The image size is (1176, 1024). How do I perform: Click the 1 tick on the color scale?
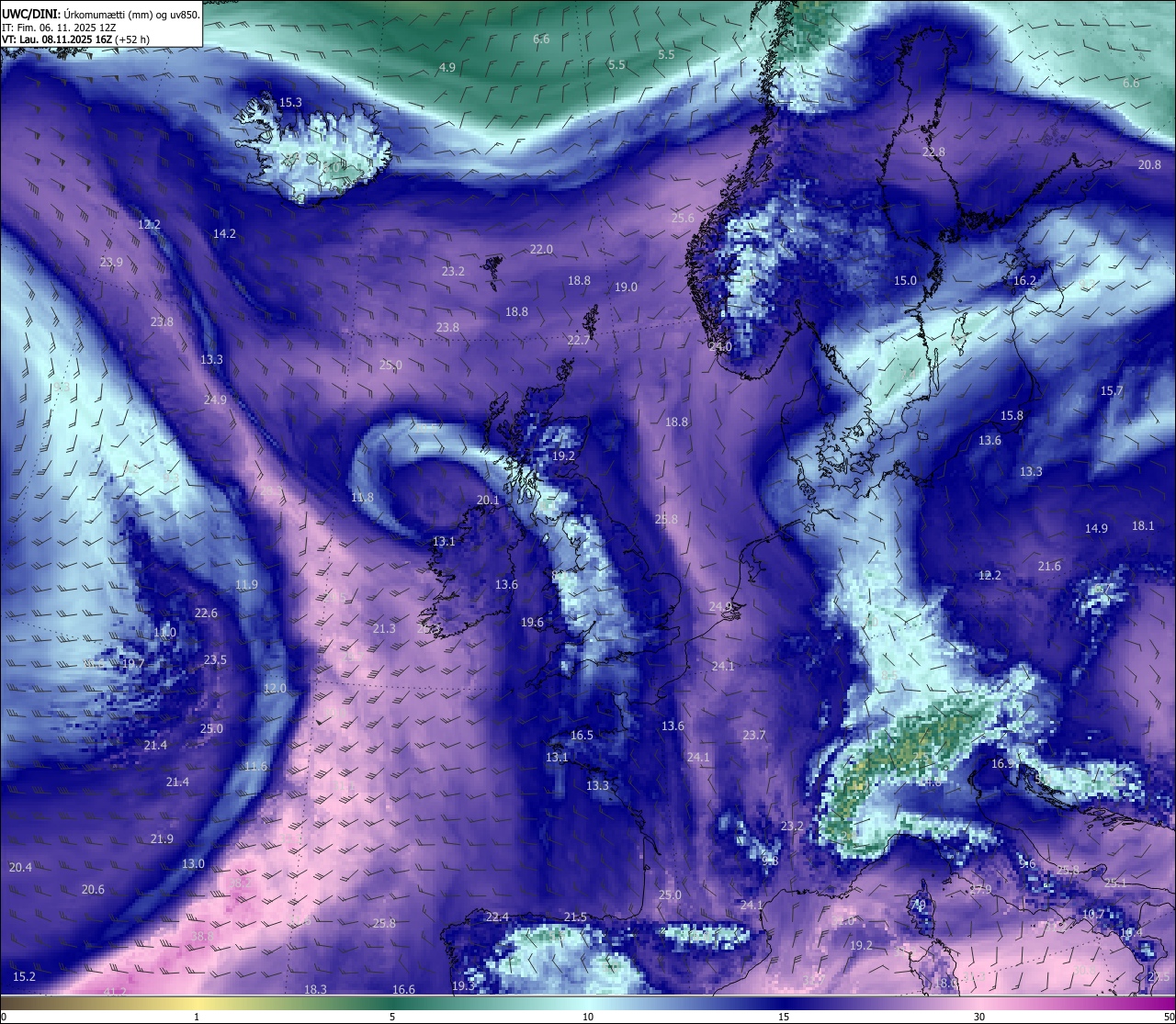click(197, 1018)
